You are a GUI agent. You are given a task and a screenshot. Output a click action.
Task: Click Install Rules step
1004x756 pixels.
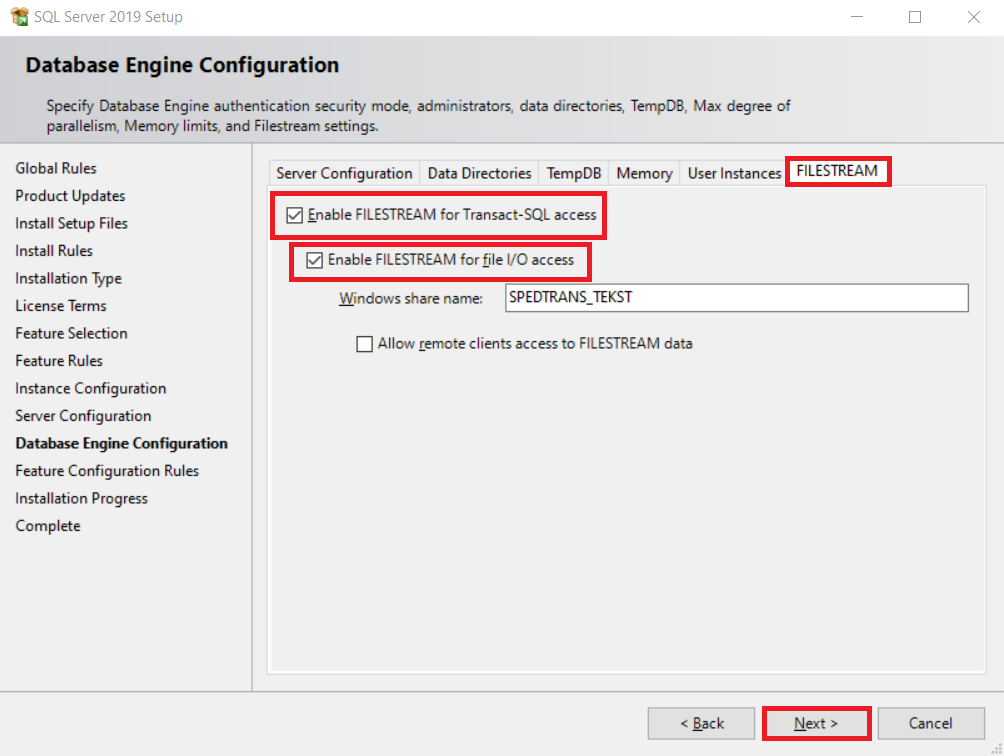[x=54, y=251]
